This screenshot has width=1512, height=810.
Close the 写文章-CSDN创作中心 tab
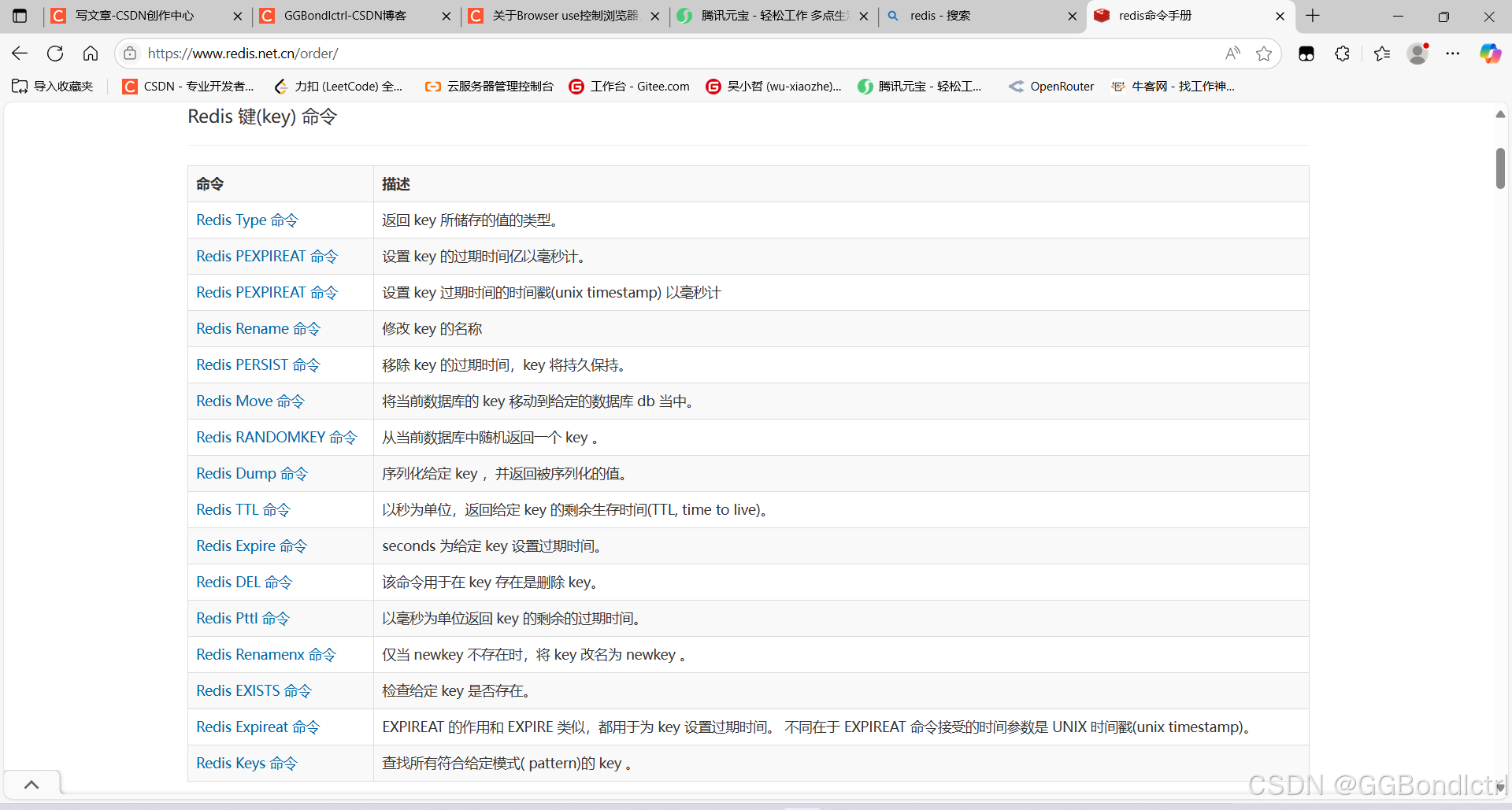[x=239, y=16]
